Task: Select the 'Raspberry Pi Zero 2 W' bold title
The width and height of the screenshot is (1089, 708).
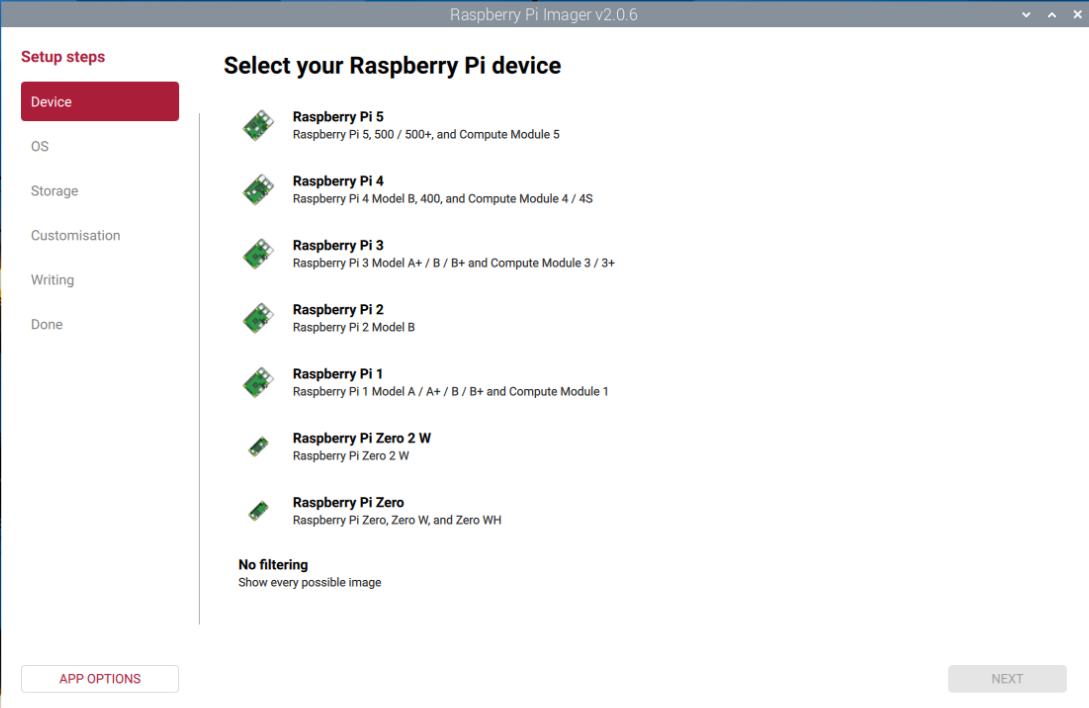Action: click(362, 438)
